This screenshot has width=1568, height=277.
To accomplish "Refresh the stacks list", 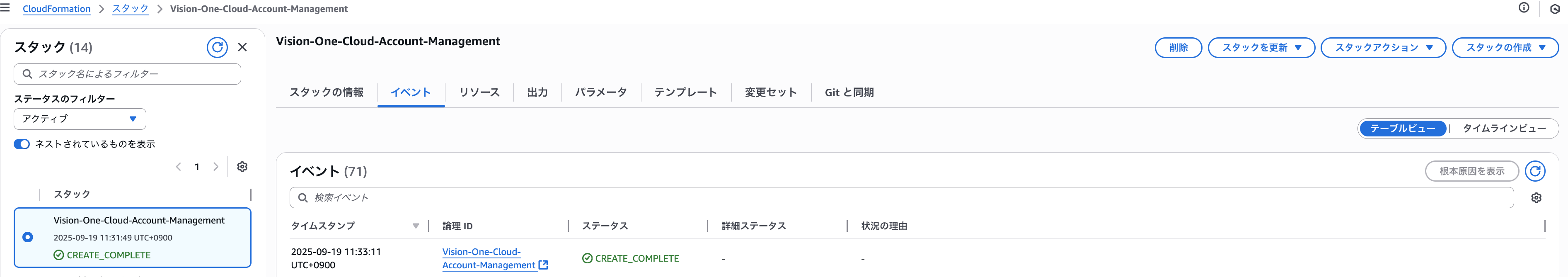I will click(217, 47).
